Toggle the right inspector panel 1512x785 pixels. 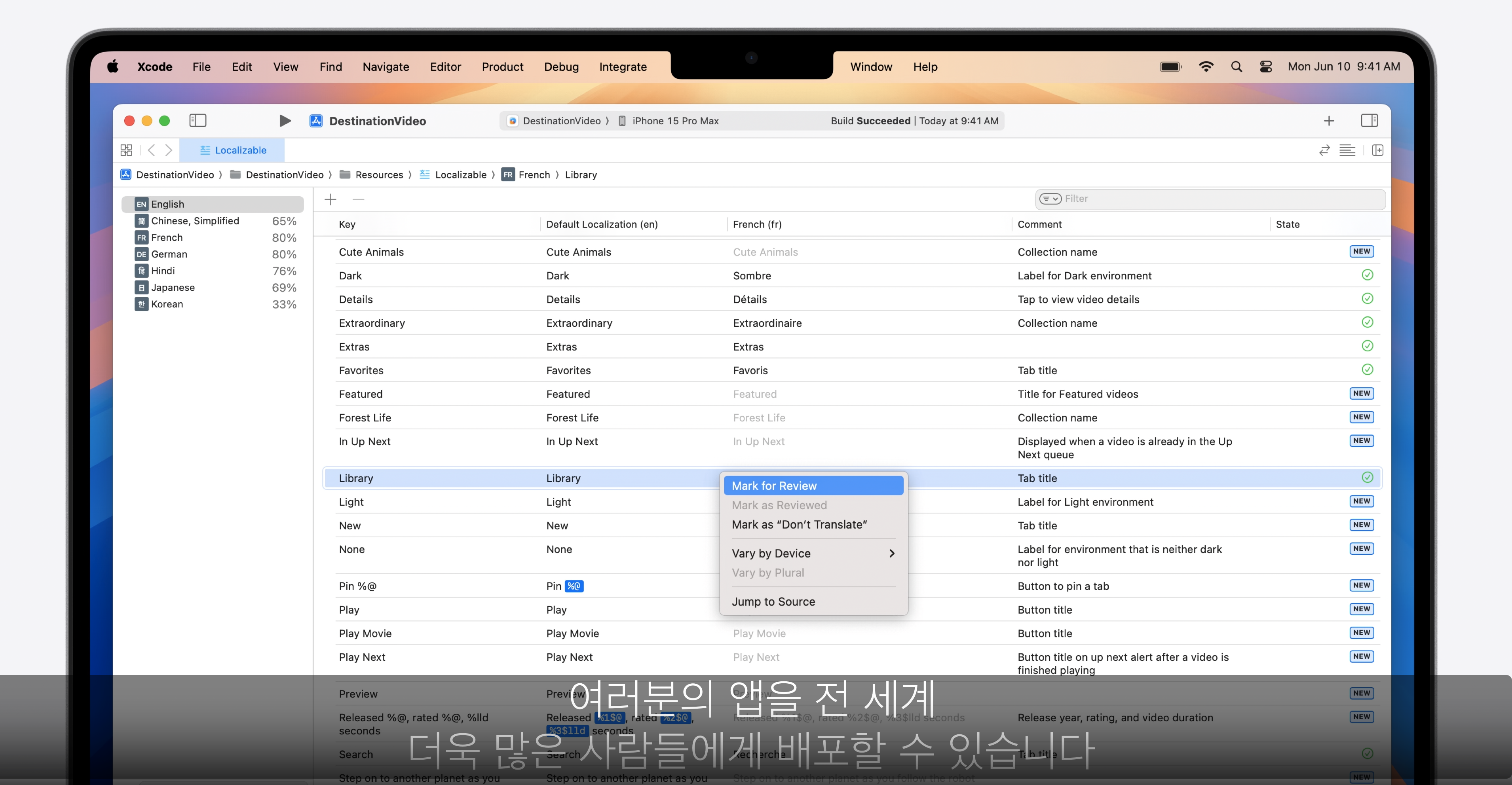click(x=1370, y=120)
